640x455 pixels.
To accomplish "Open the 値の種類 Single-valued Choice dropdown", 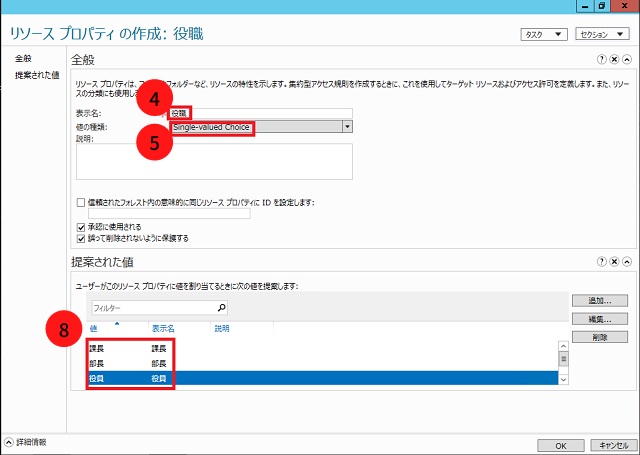I will (347, 127).
